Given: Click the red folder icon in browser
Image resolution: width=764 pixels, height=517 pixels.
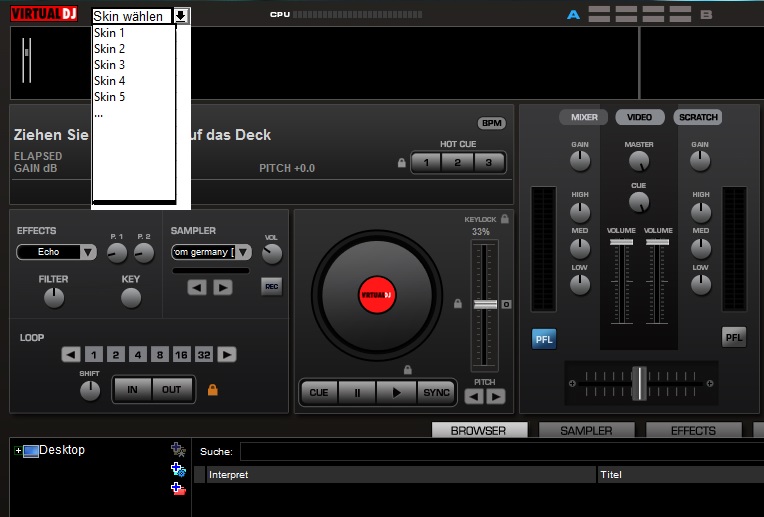Looking at the screenshot, I should coord(178,488).
